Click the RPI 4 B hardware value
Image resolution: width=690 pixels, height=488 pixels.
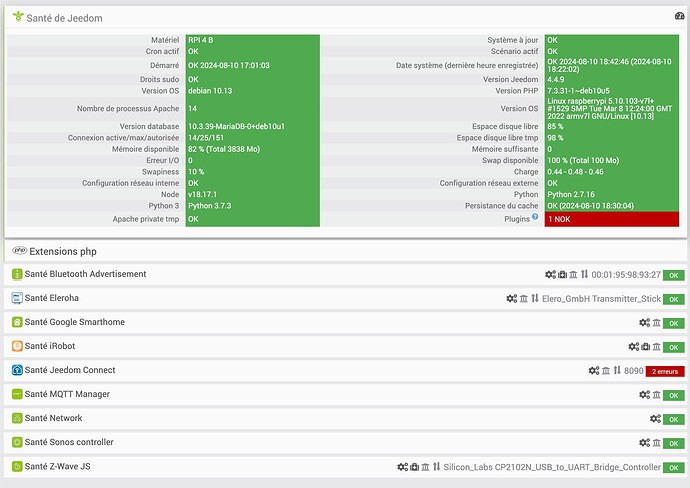pyautogui.click(x=201, y=40)
